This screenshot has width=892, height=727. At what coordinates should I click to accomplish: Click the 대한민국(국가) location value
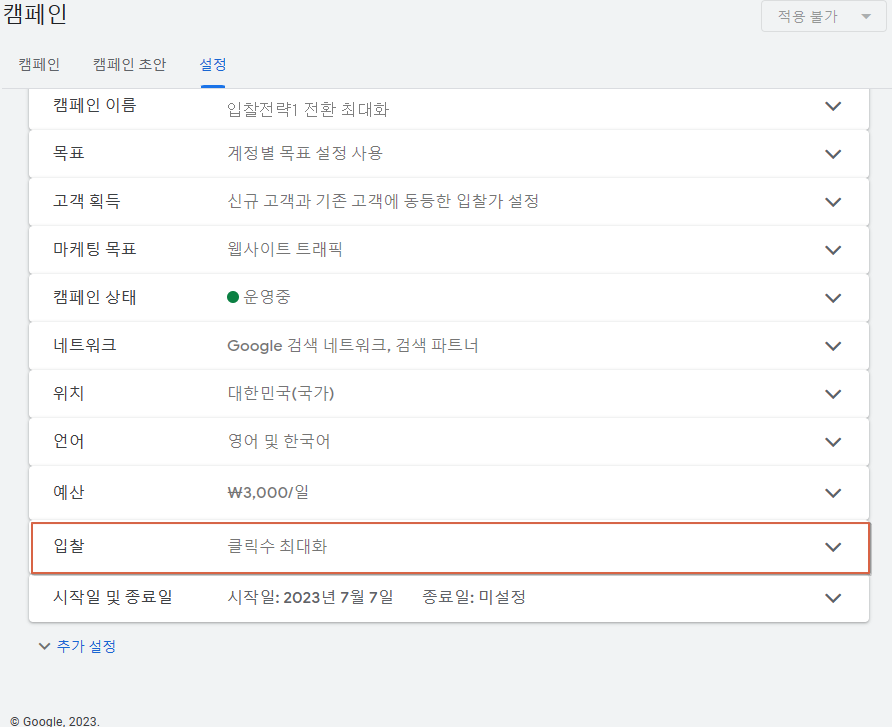point(281,394)
